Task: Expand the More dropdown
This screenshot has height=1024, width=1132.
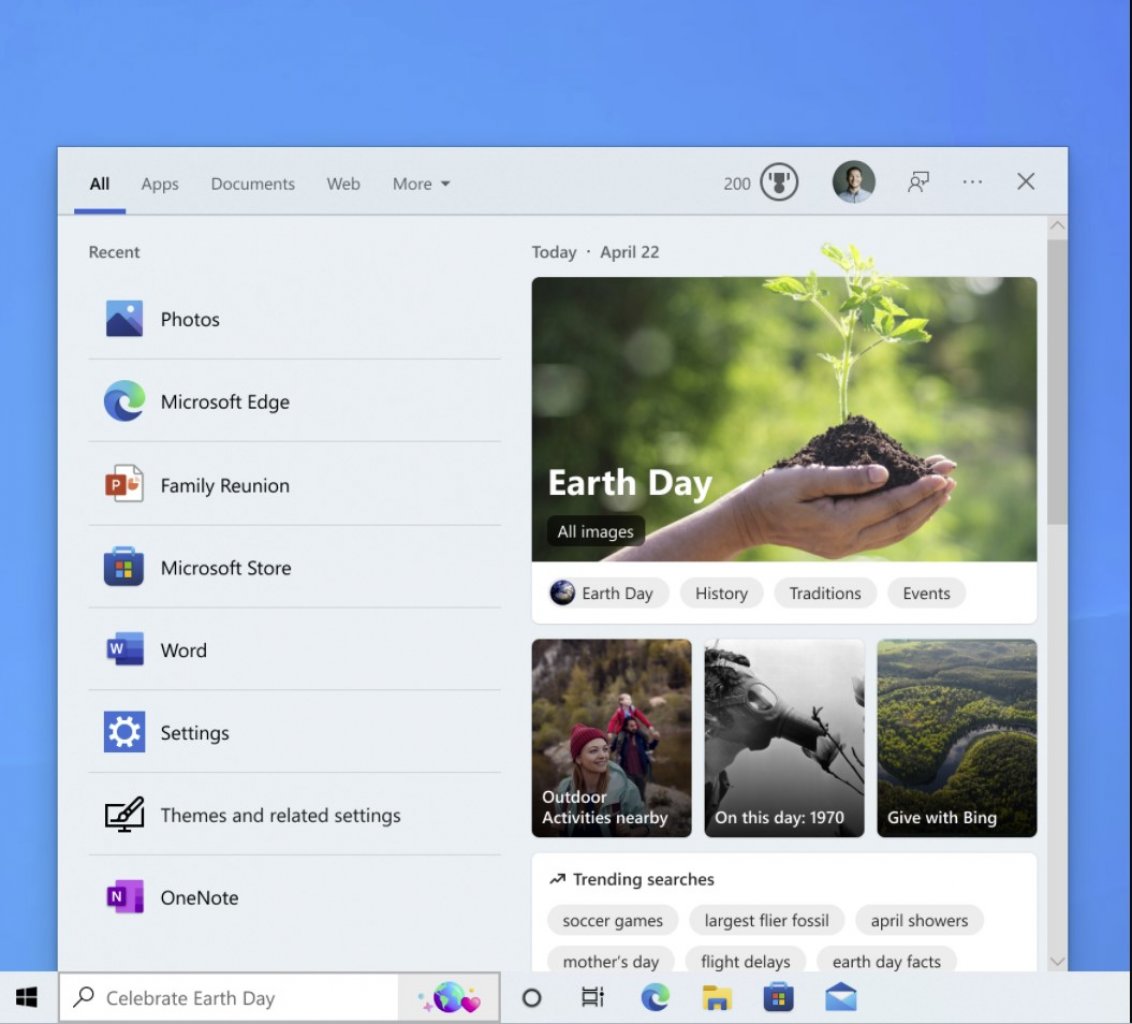Action: [x=421, y=183]
